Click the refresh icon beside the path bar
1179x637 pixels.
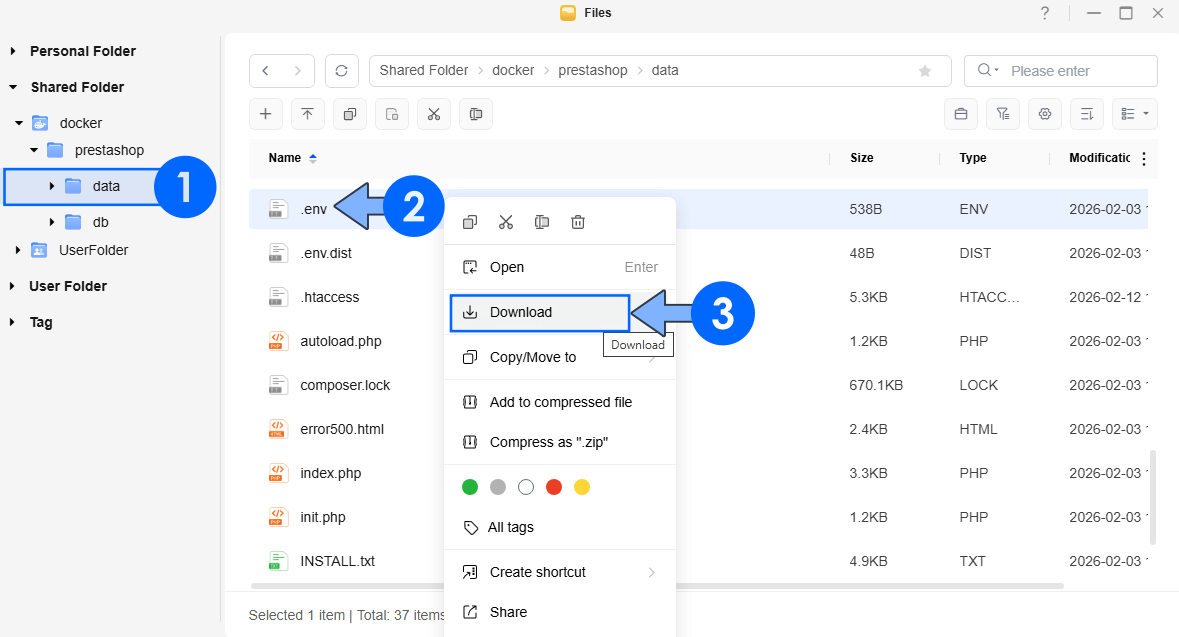342,71
